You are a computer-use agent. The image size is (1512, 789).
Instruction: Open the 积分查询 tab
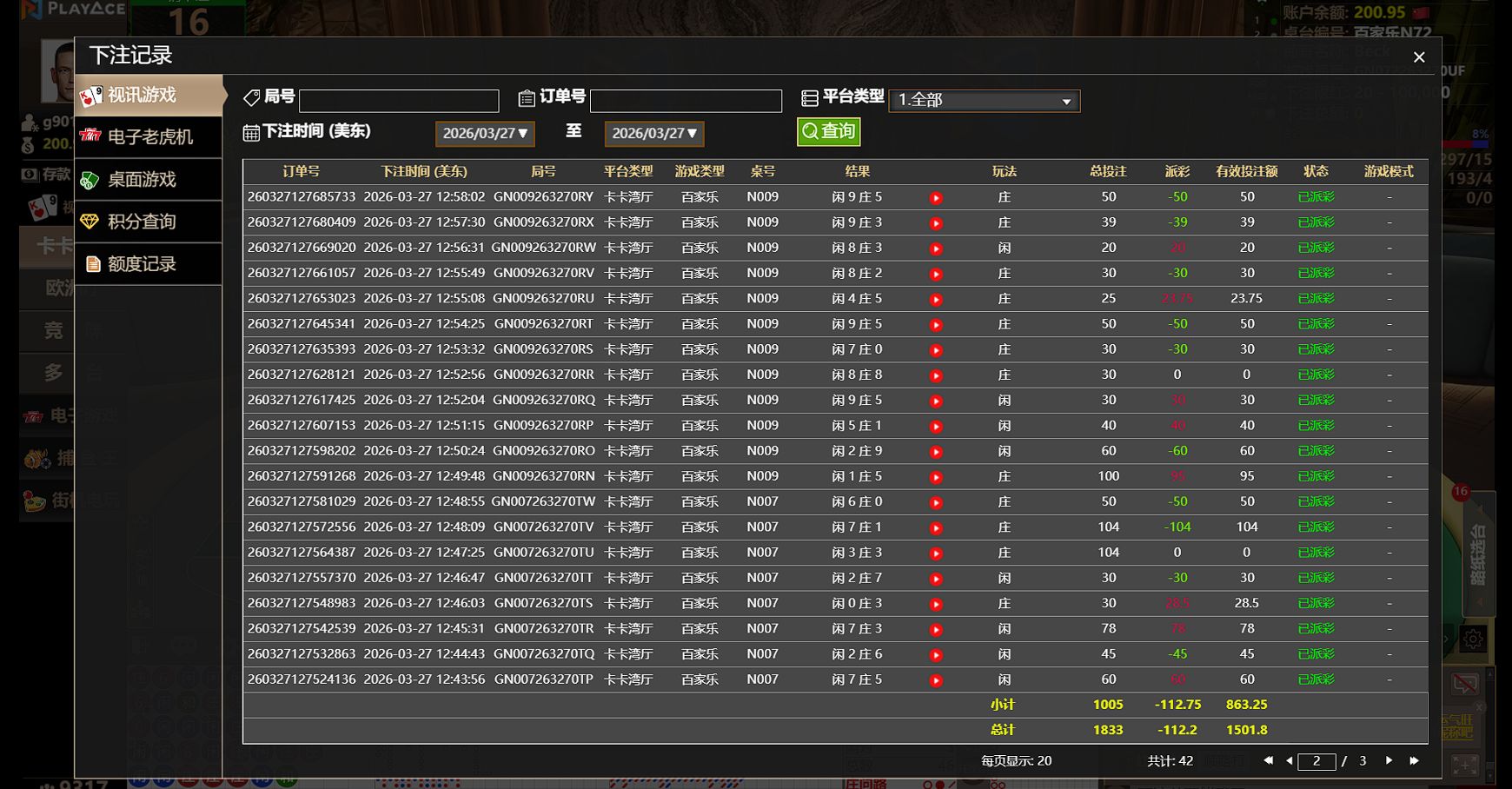click(149, 222)
